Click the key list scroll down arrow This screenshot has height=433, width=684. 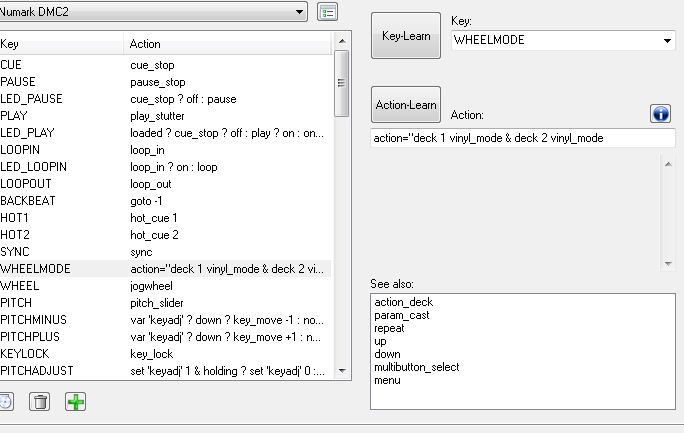coord(342,371)
